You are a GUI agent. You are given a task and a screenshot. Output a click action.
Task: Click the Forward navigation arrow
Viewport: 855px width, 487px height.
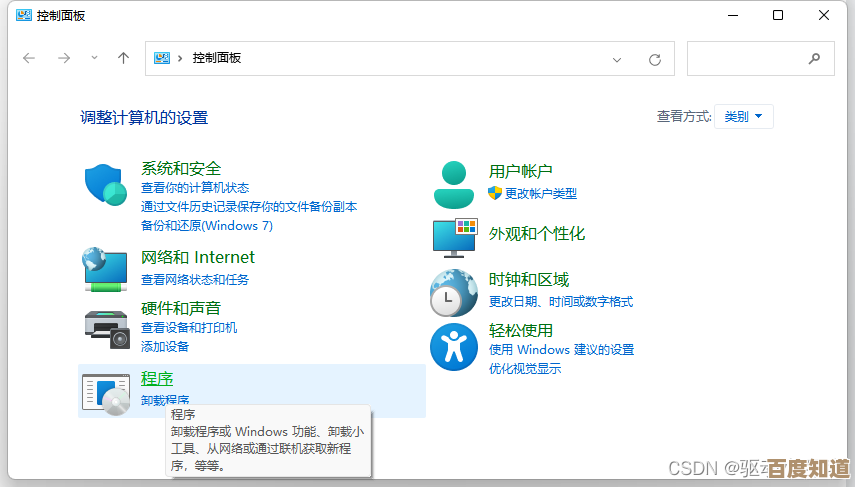tap(64, 58)
